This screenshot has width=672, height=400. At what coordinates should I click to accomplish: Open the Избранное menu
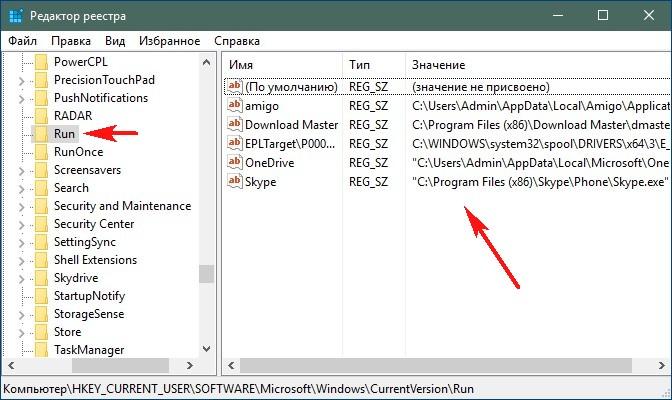[x=169, y=41]
